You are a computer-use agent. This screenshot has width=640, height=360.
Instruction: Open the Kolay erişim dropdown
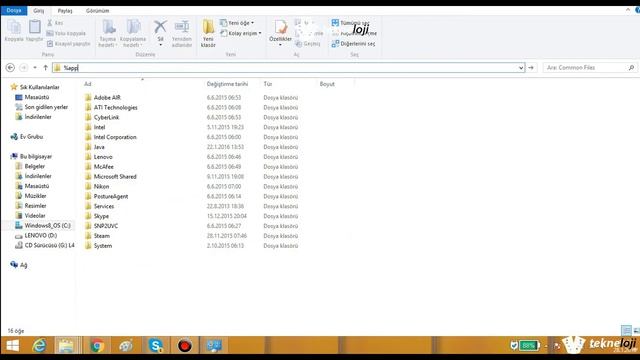click(241, 33)
